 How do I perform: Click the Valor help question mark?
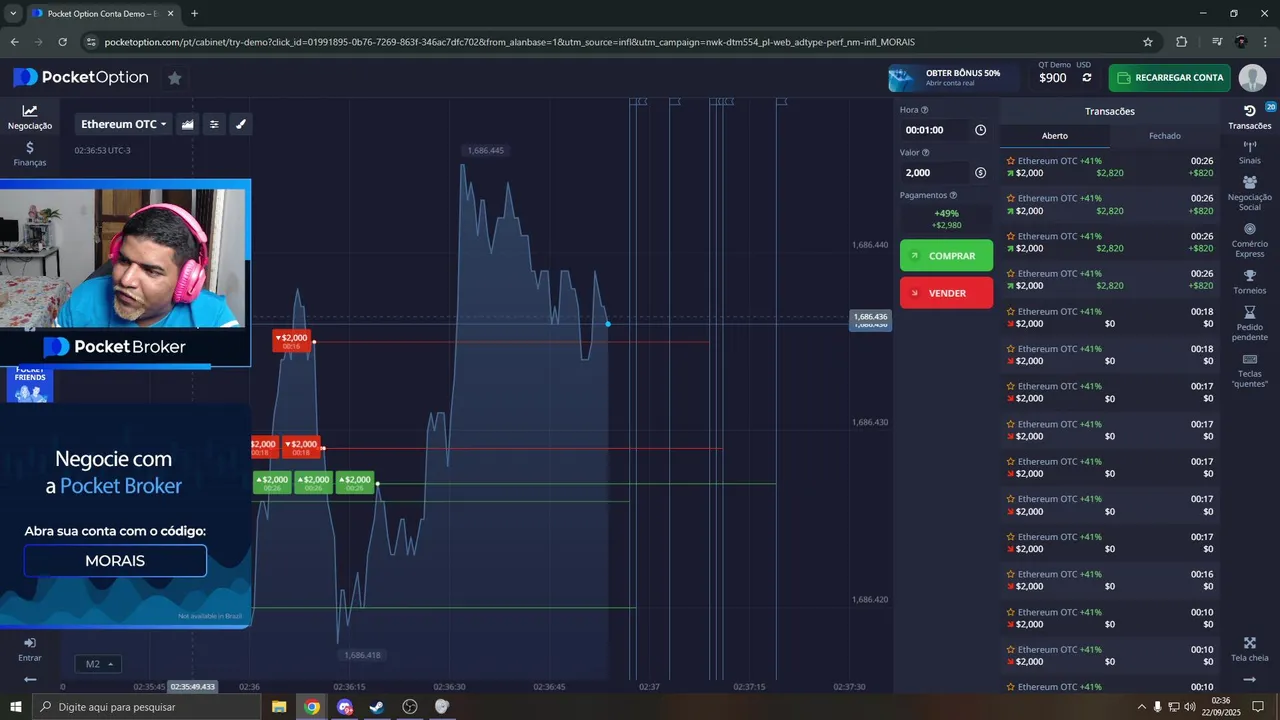click(x=925, y=153)
